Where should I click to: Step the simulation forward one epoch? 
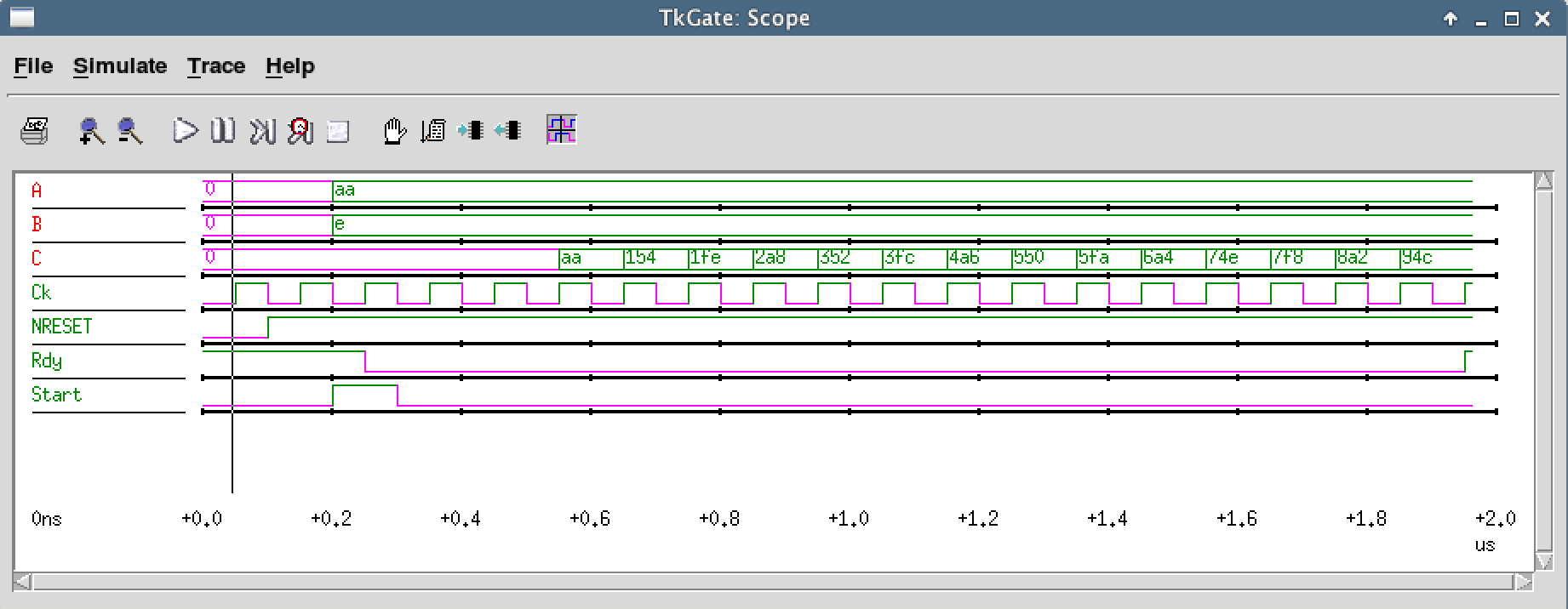(x=261, y=131)
